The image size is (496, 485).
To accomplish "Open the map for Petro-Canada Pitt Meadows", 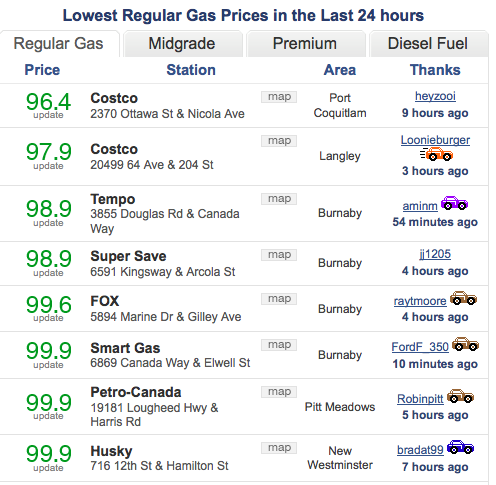I will click(279, 392).
